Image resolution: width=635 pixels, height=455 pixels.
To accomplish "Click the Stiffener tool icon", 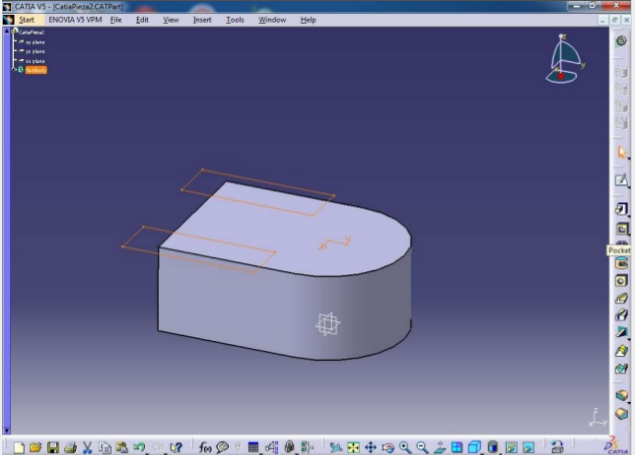I will coord(621,333).
